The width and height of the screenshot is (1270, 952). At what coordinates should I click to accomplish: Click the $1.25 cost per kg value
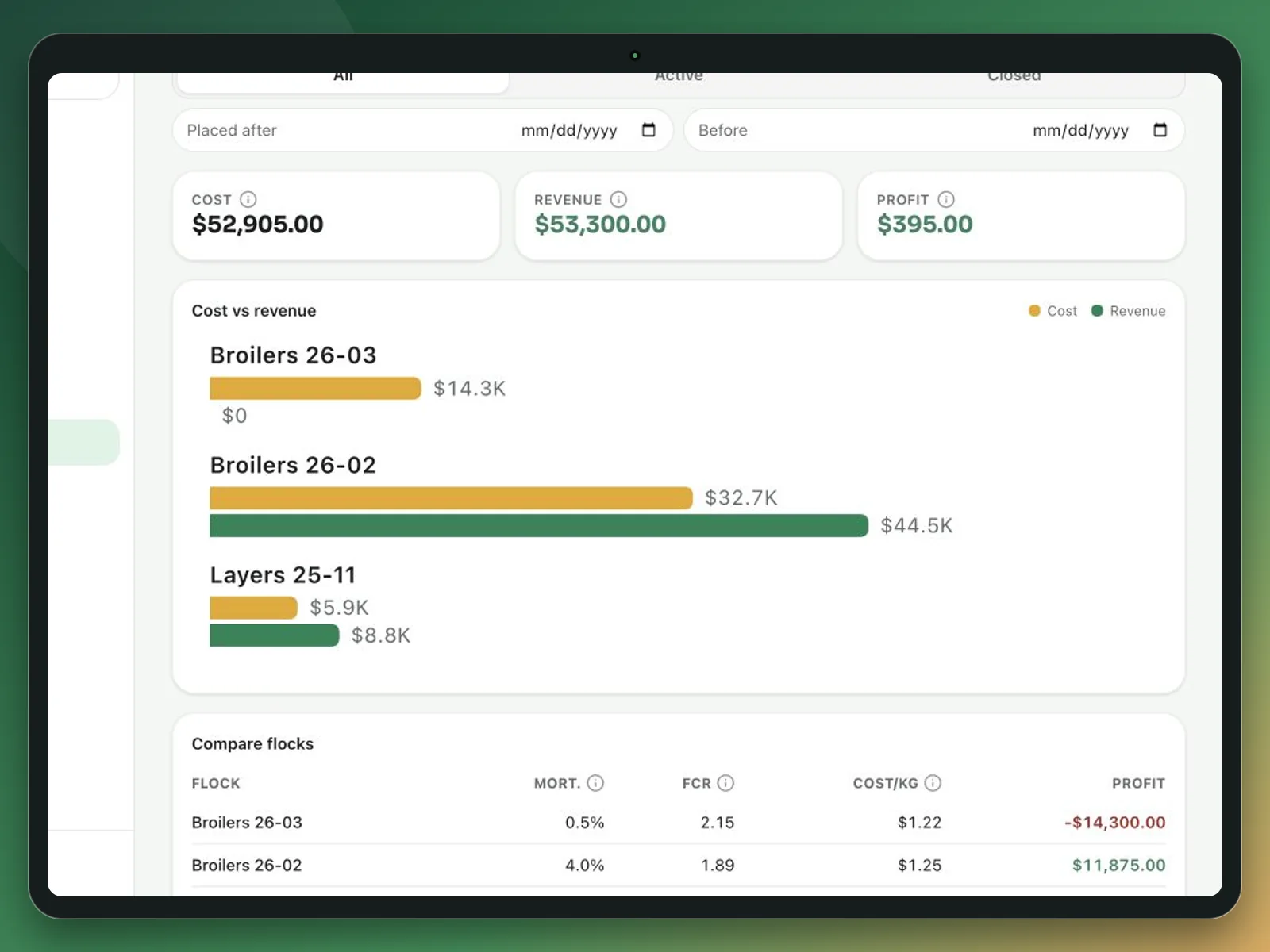point(919,866)
